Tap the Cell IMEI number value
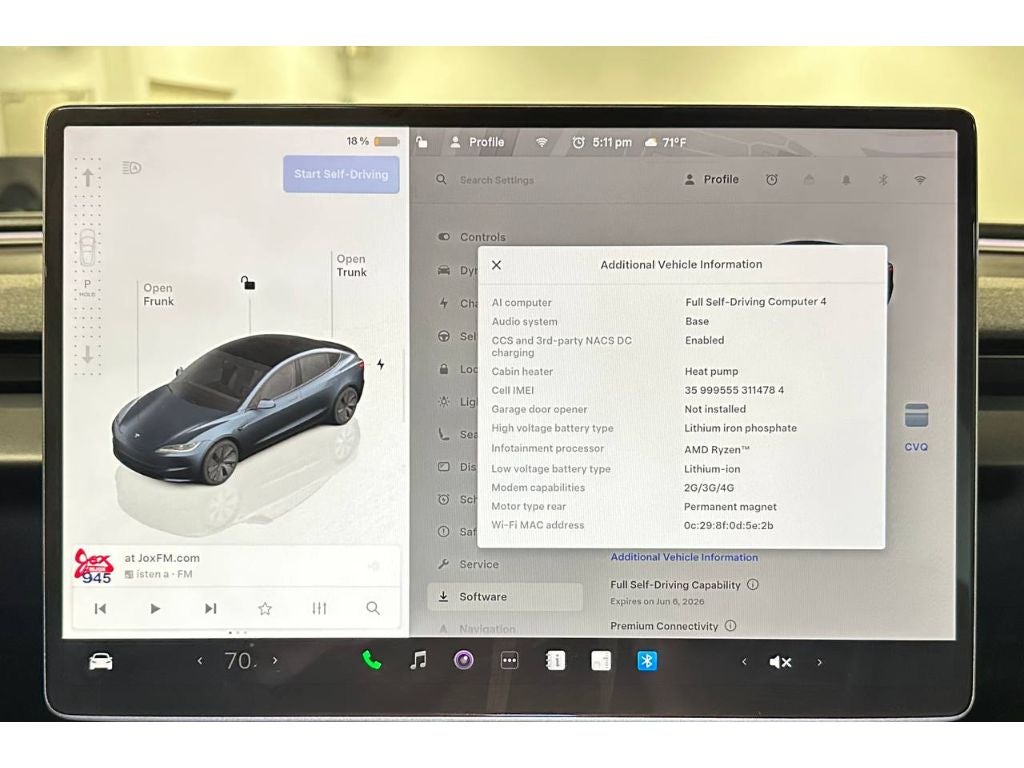 pyautogui.click(x=734, y=390)
